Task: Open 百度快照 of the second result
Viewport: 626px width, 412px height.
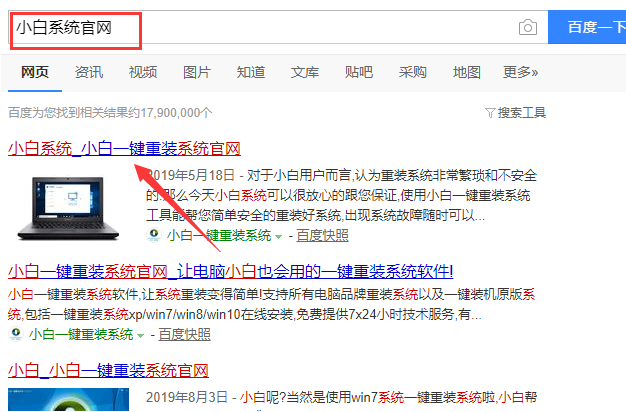Action: (184, 334)
